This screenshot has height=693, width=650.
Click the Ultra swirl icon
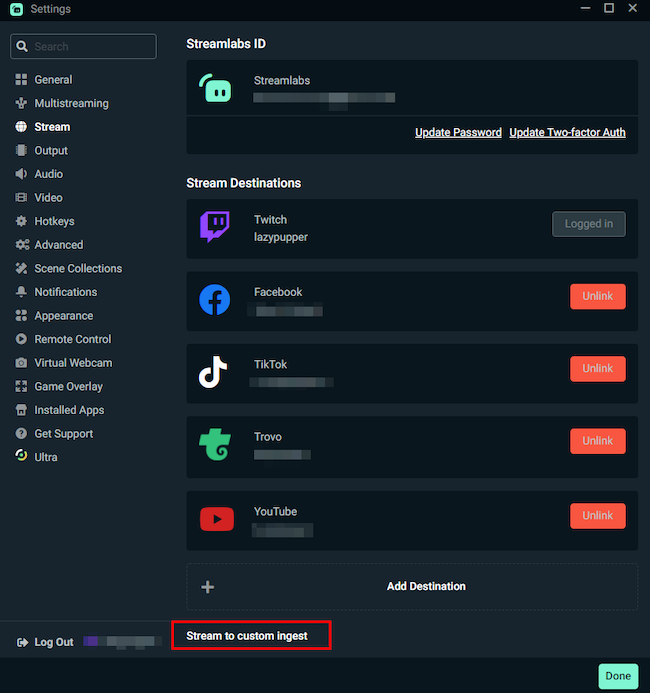(21, 455)
